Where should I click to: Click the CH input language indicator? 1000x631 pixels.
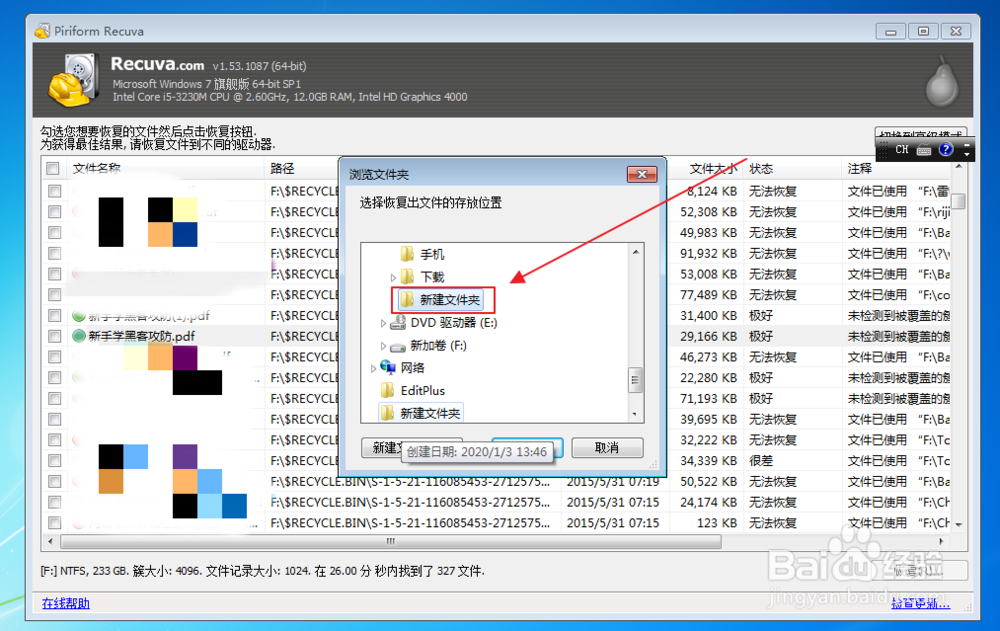tap(902, 149)
